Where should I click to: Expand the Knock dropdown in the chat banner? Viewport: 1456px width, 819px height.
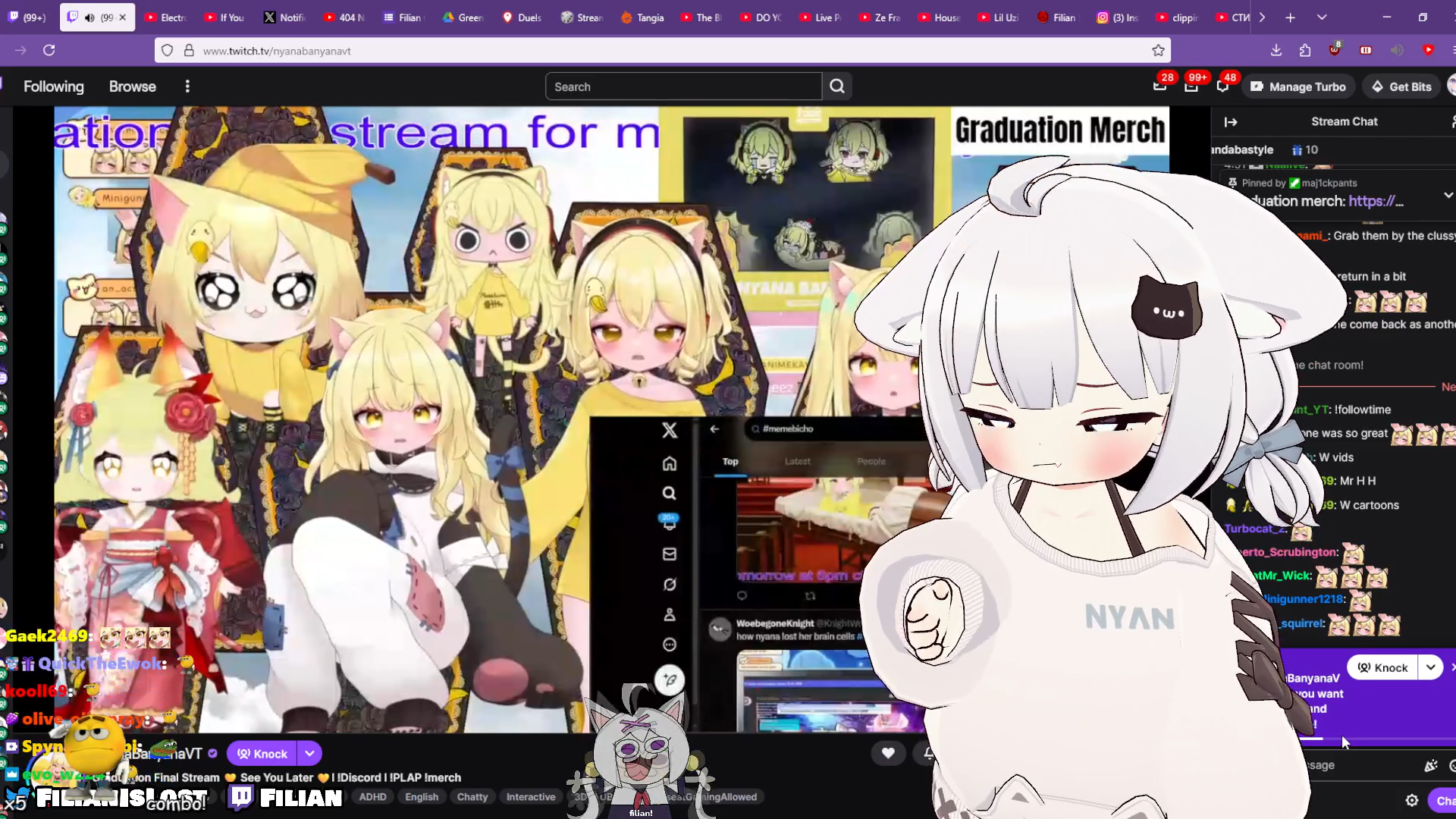coord(1430,667)
